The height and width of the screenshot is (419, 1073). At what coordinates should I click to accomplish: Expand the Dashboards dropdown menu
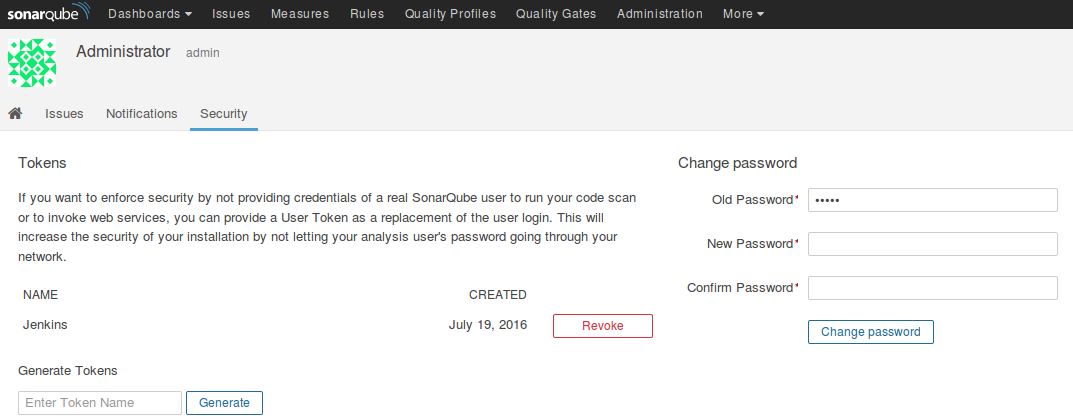click(x=150, y=14)
